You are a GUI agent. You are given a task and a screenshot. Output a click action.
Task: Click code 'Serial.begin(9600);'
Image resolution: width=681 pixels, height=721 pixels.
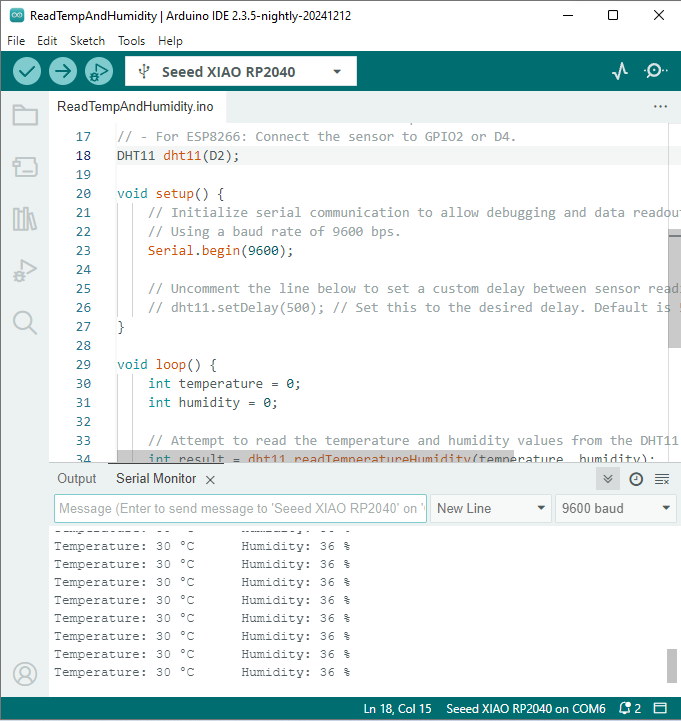220,251
